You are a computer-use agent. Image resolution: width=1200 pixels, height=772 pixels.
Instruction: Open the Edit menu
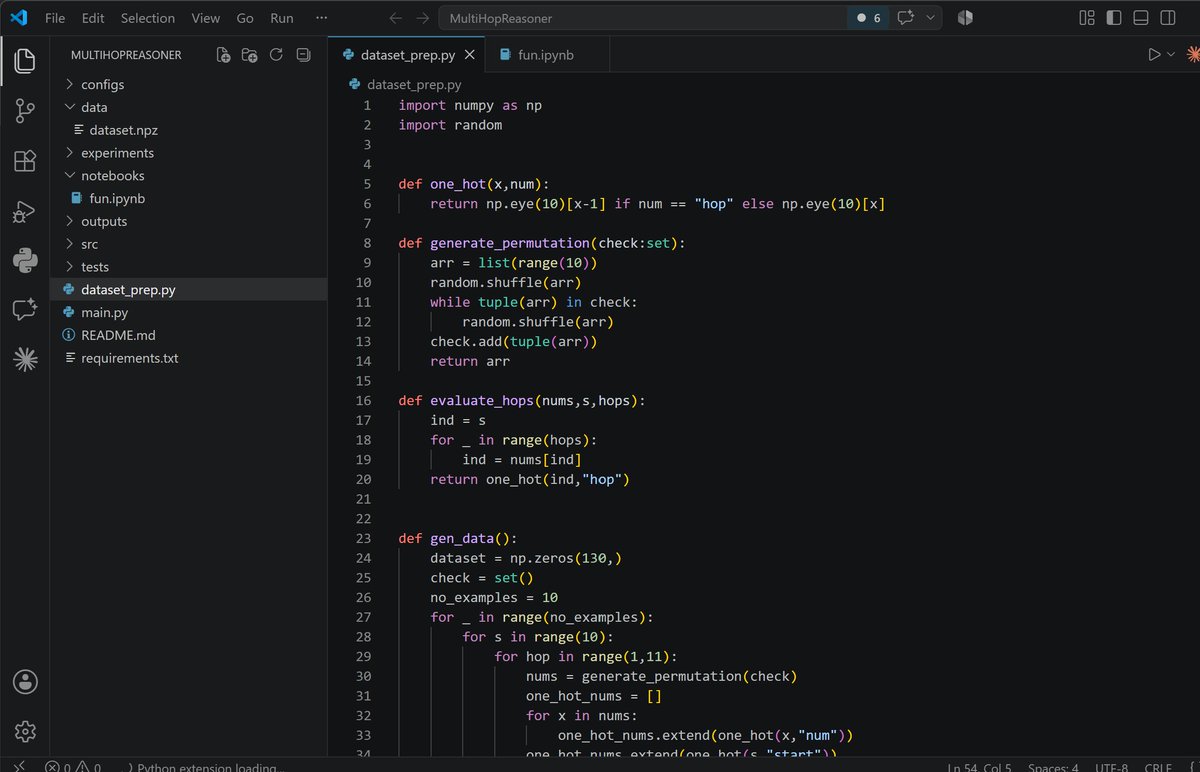[93, 18]
